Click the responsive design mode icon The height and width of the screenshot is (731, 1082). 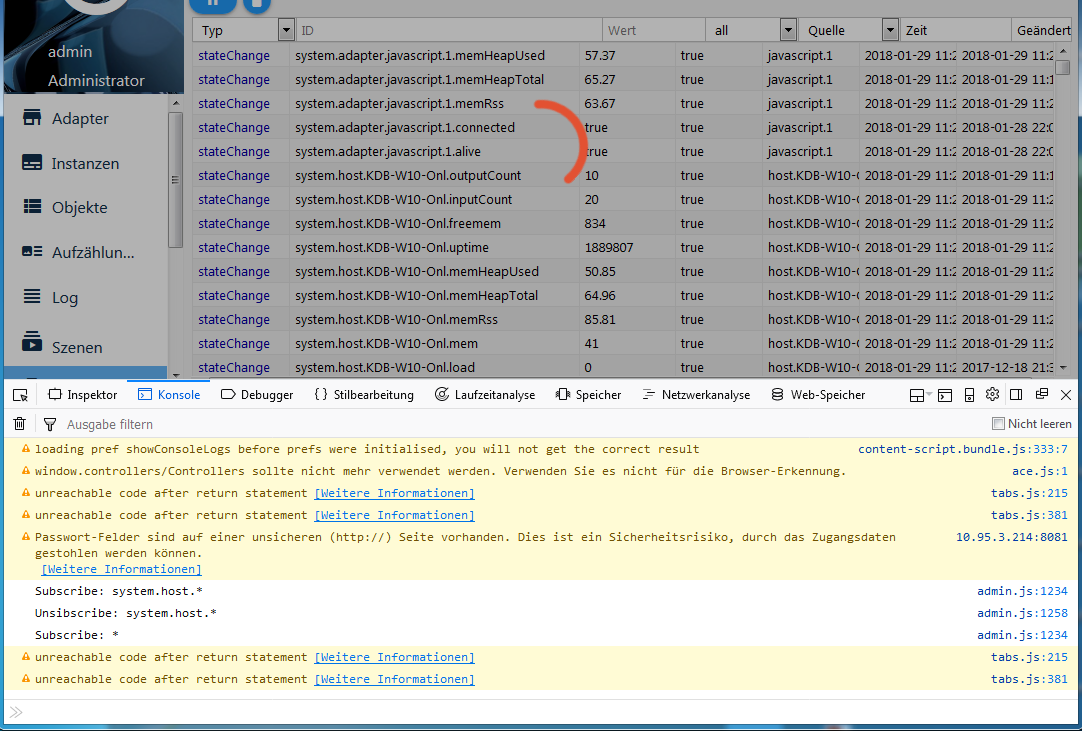pyautogui.click(x=968, y=395)
